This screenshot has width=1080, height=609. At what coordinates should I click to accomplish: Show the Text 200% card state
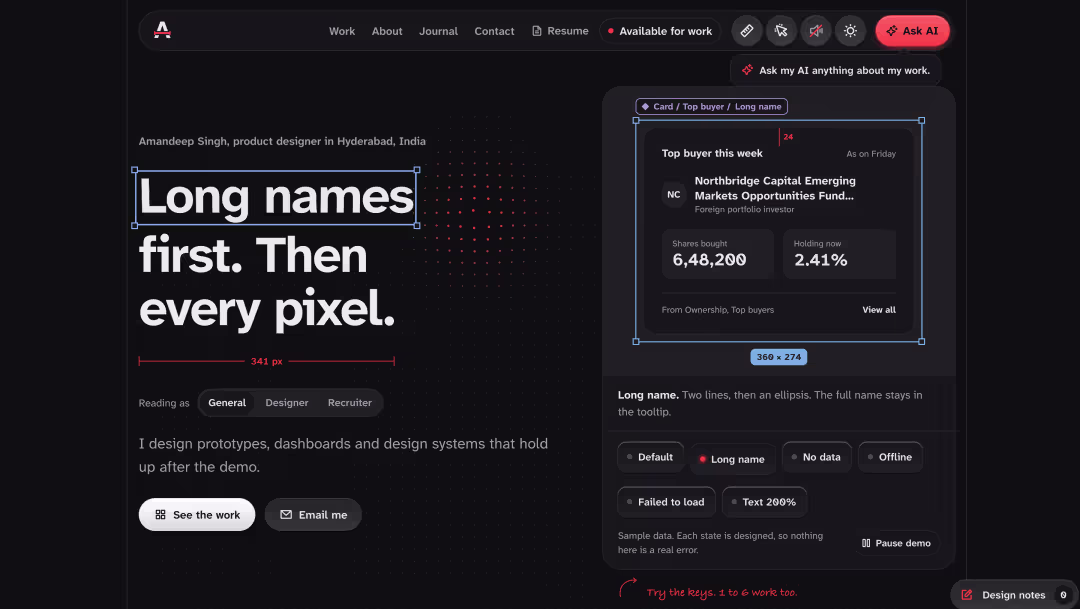(764, 502)
